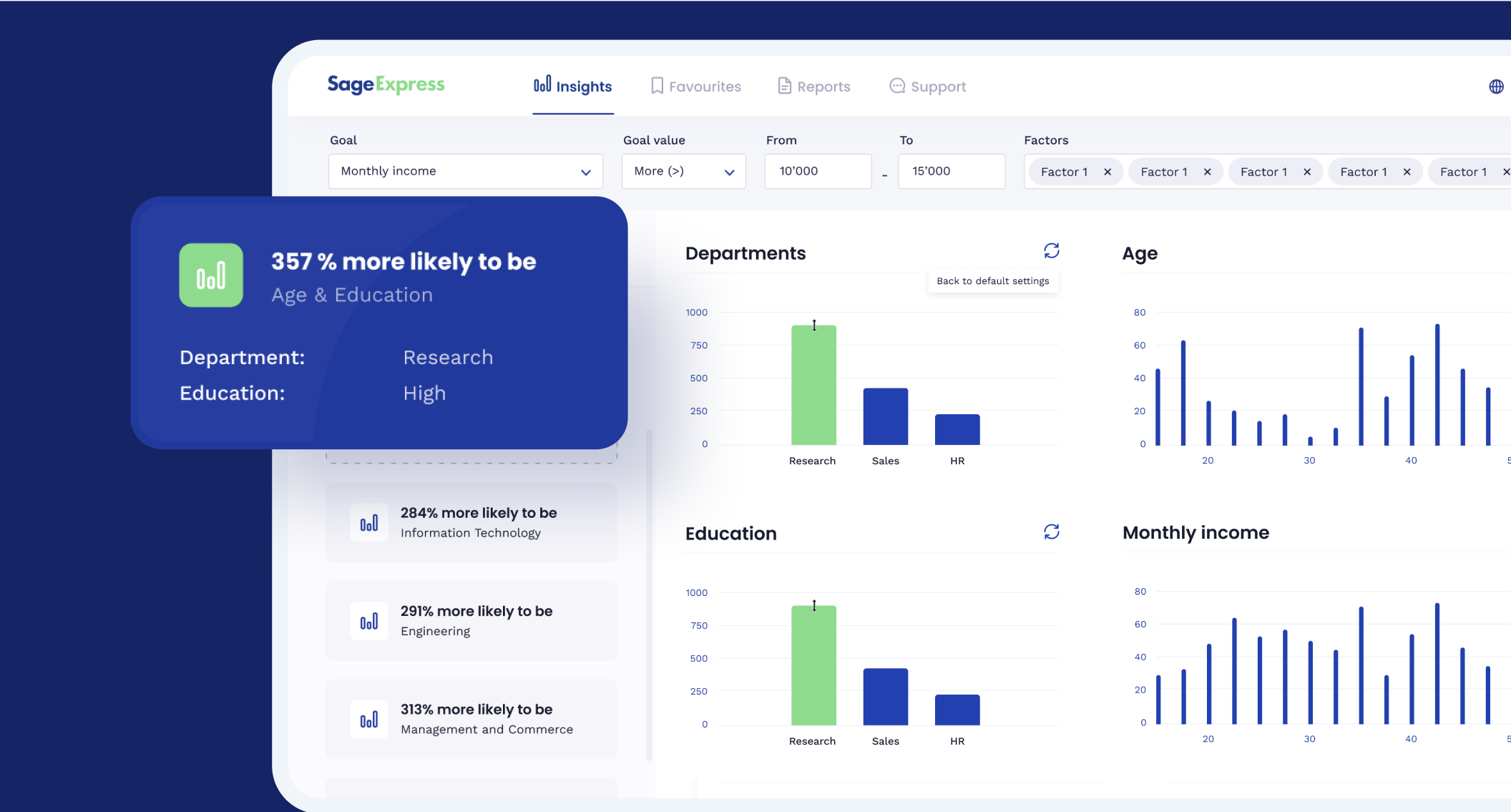This screenshot has width=1511, height=812.
Task: Remove the second Factor 1 chip
Action: pos(1207,172)
